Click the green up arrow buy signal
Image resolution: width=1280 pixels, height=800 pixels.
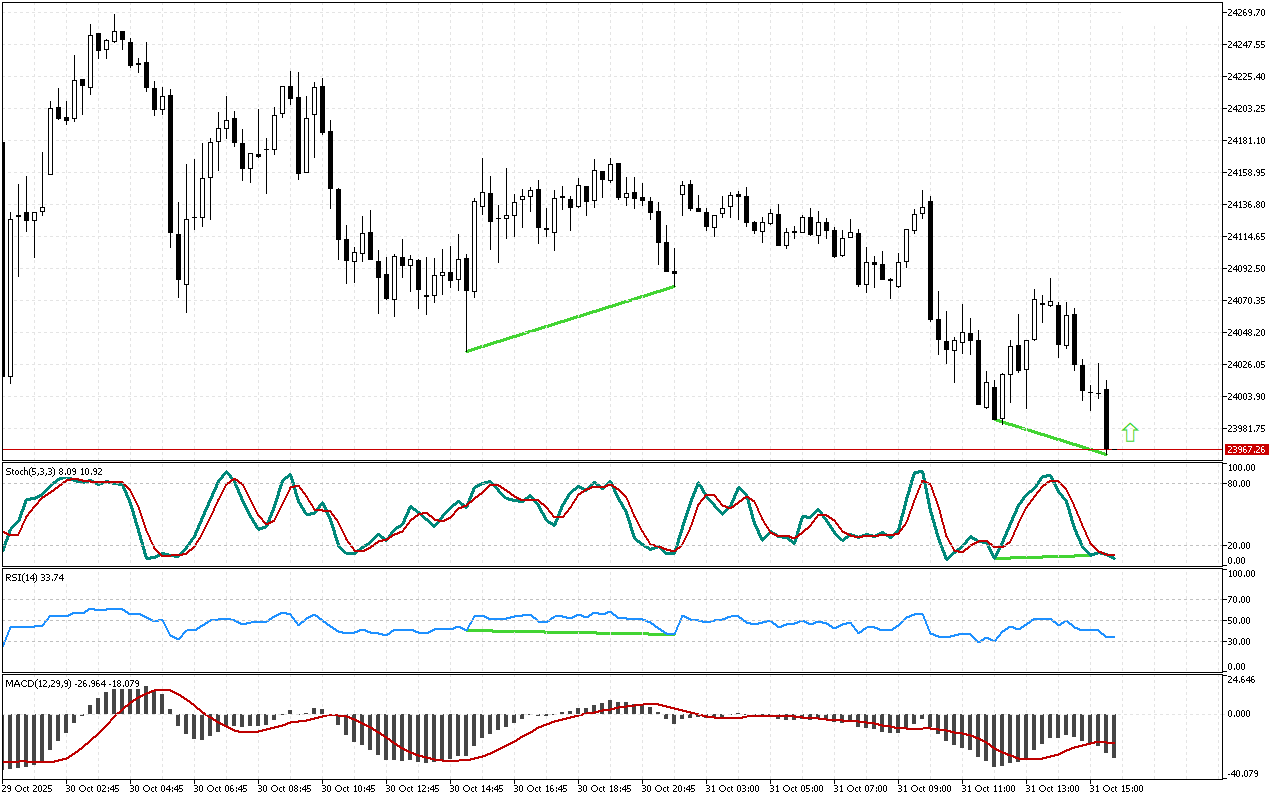[1130, 433]
